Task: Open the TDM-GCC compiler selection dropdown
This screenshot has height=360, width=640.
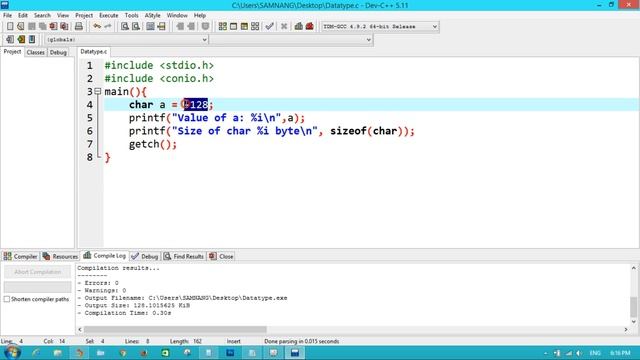Action: coord(380,27)
